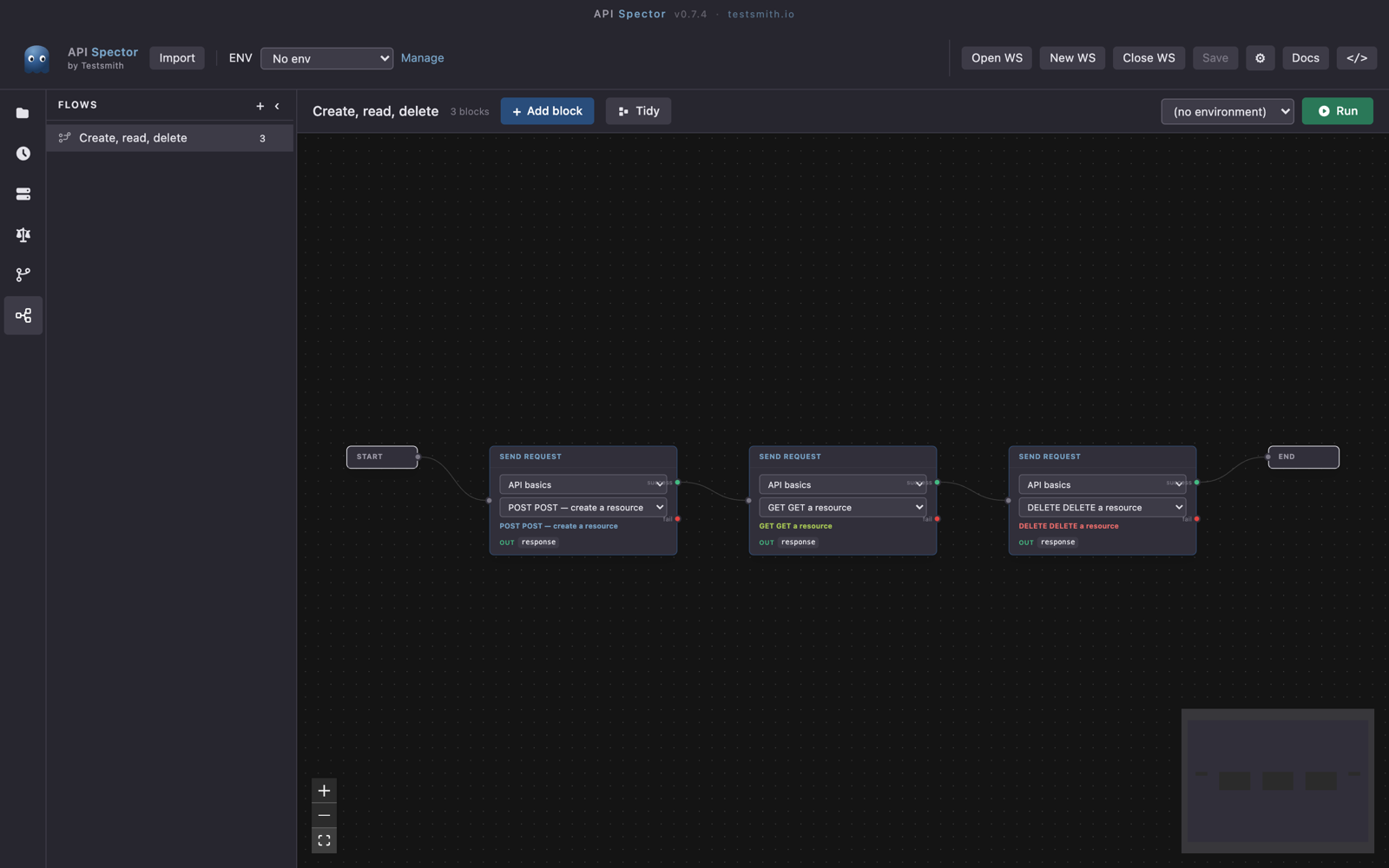Open the Docs button
The image size is (1389, 868).
tap(1305, 58)
